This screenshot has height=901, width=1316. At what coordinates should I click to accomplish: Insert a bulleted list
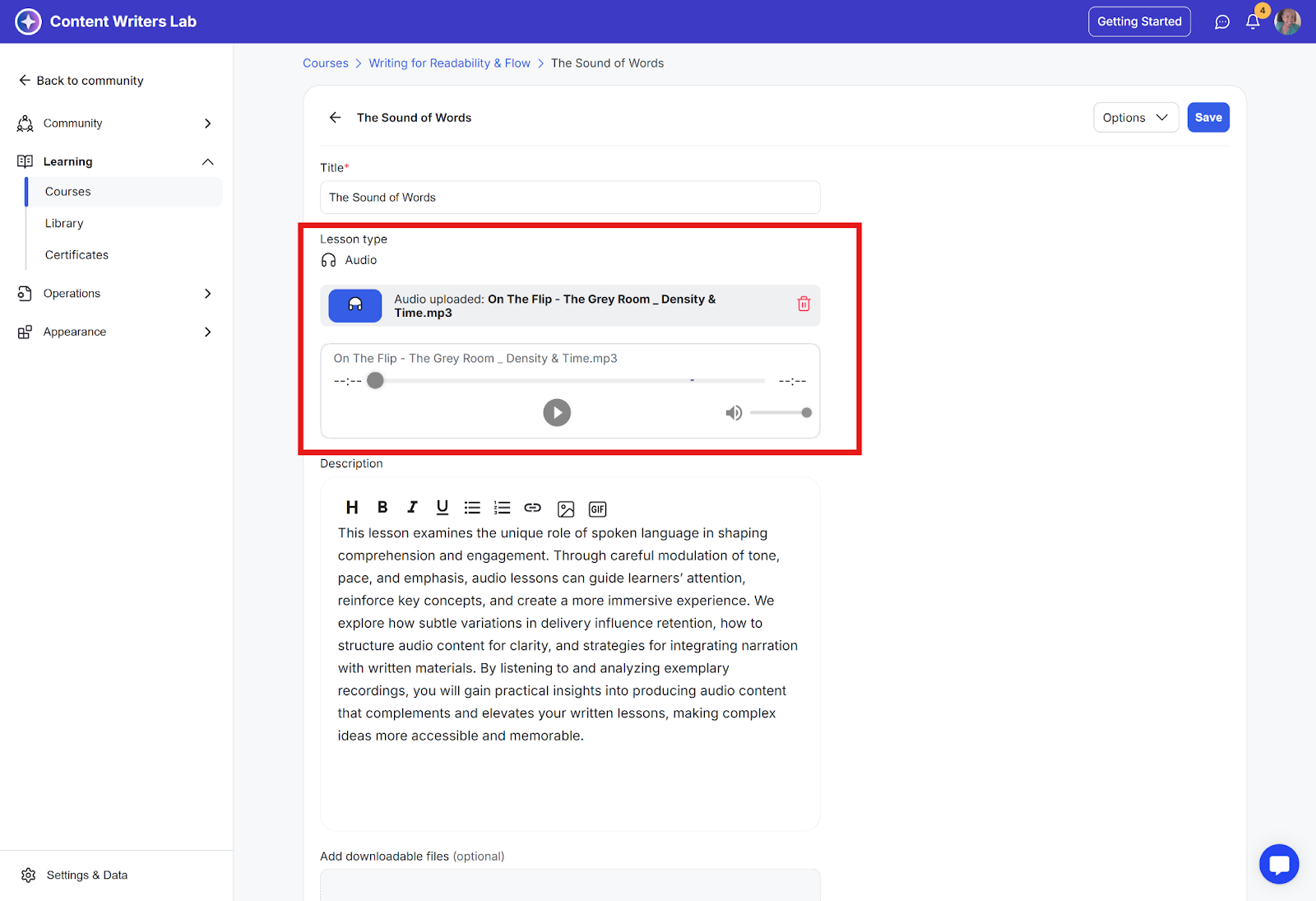[472, 508]
